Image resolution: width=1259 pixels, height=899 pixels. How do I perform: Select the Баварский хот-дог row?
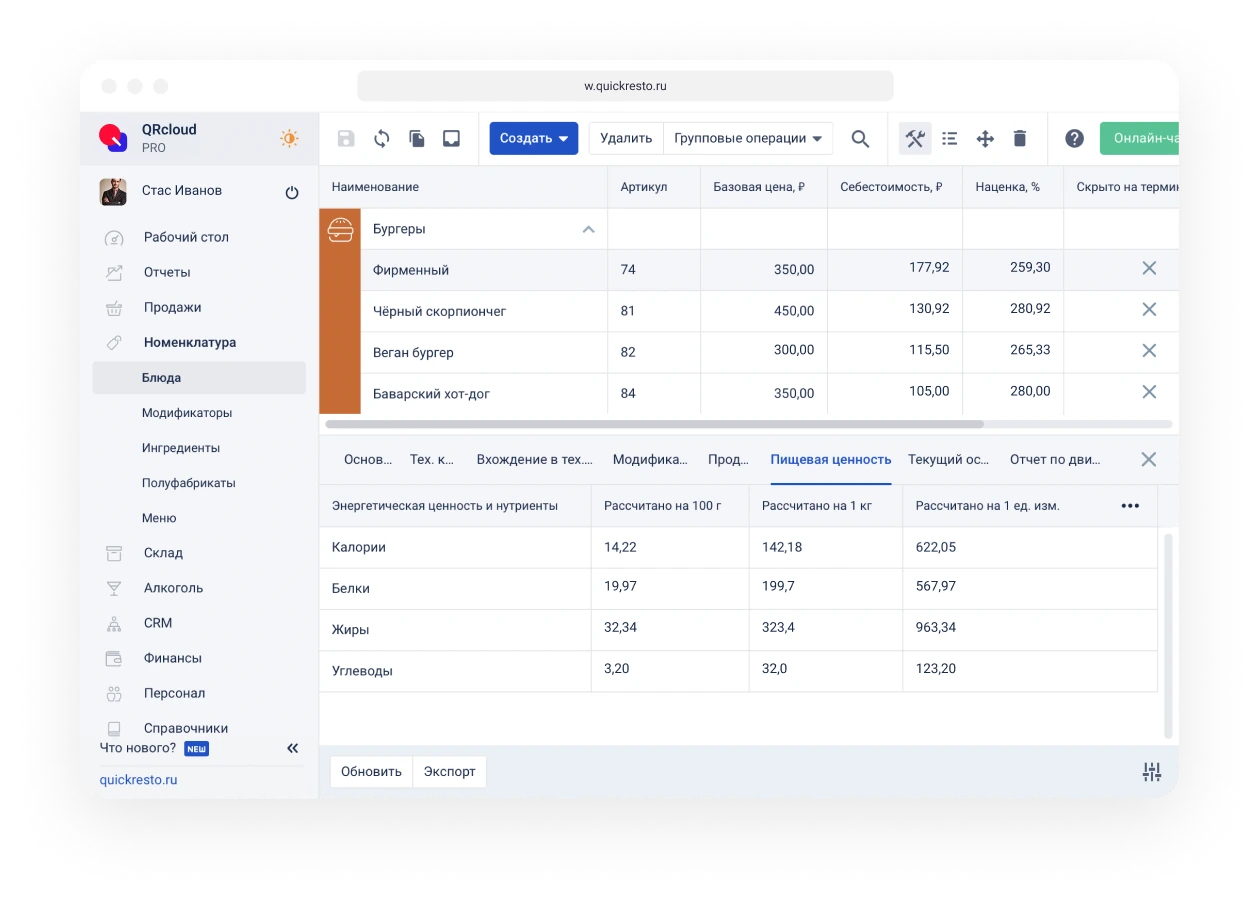click(431, 394)
